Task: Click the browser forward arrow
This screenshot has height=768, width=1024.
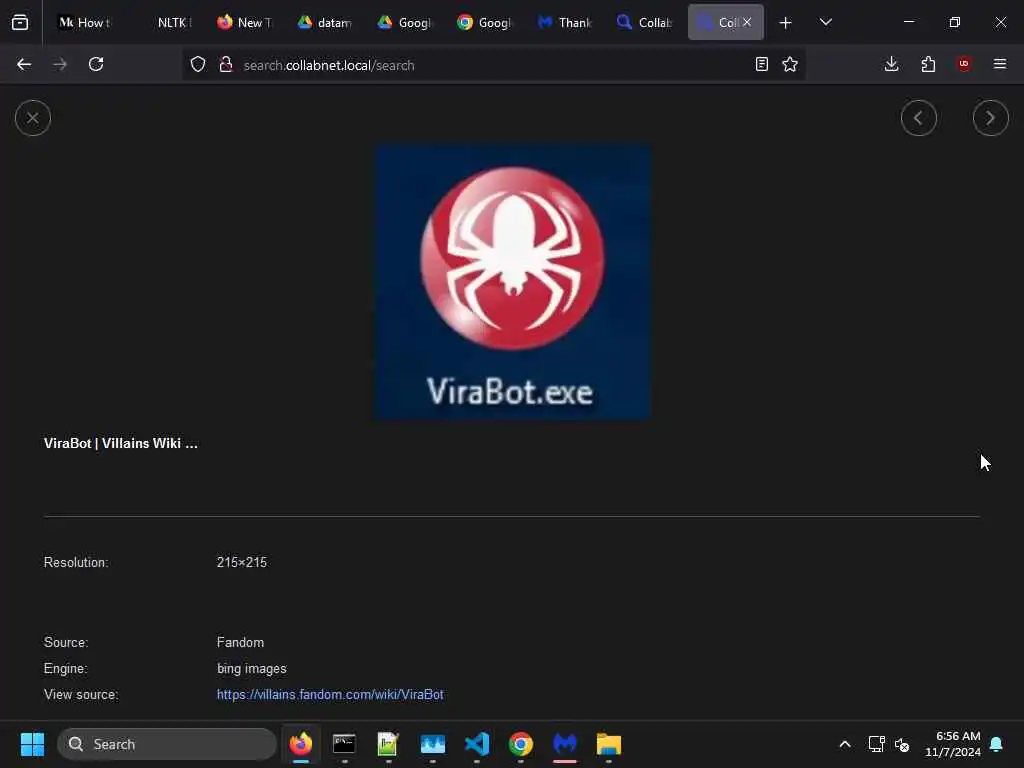Action: coord(60,64)
